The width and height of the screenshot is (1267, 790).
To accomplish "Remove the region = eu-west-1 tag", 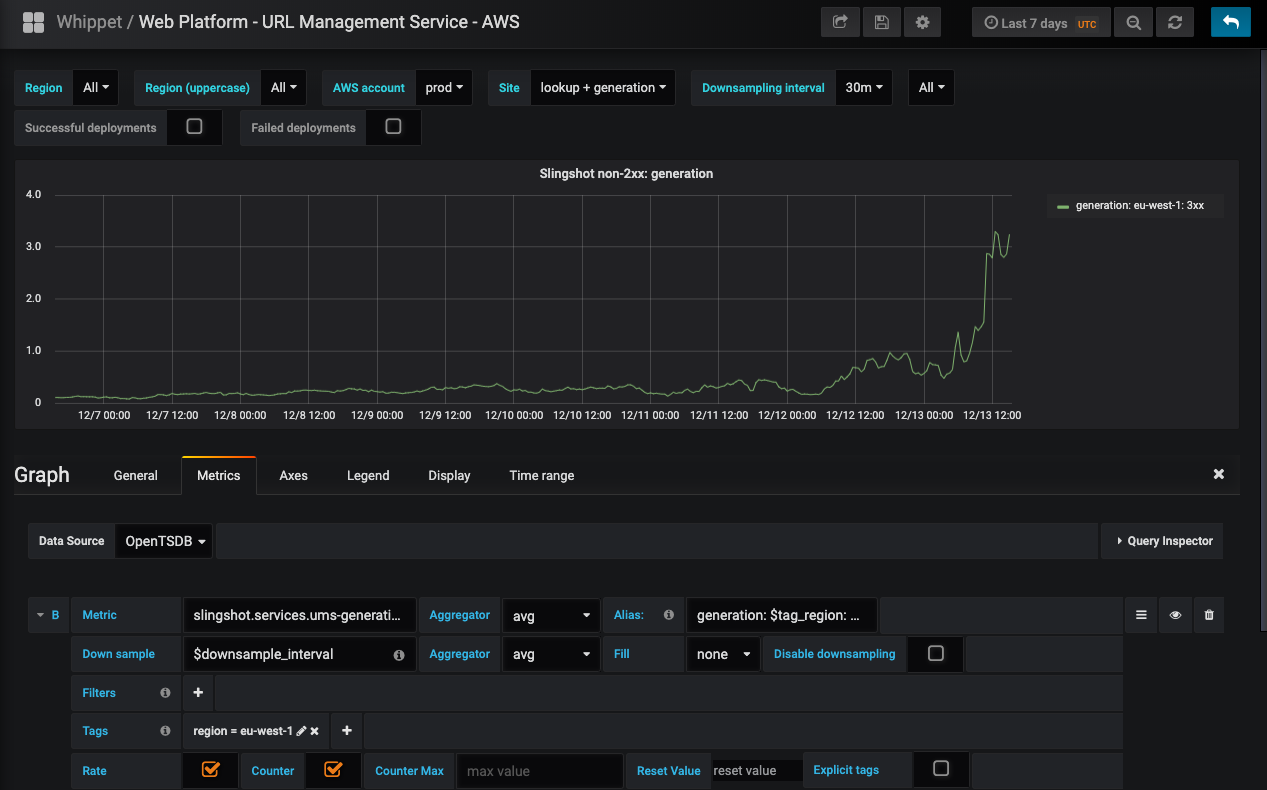I will pyautogui.click(x=314, y=731).
